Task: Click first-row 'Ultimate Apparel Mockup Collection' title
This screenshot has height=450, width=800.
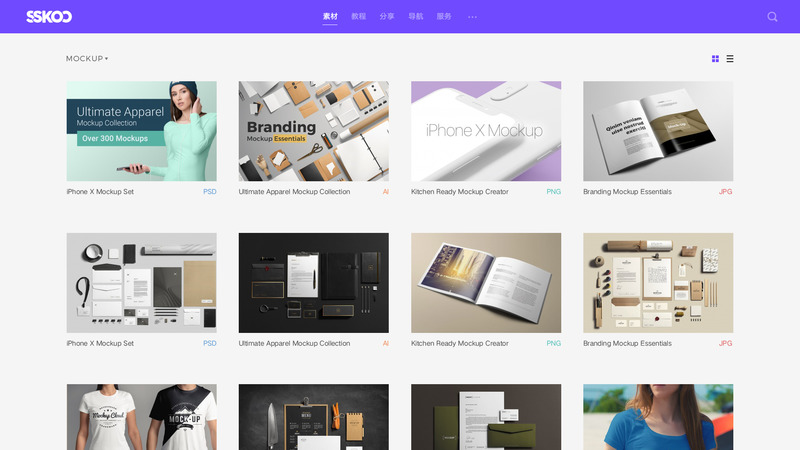Action: [294, 192]
